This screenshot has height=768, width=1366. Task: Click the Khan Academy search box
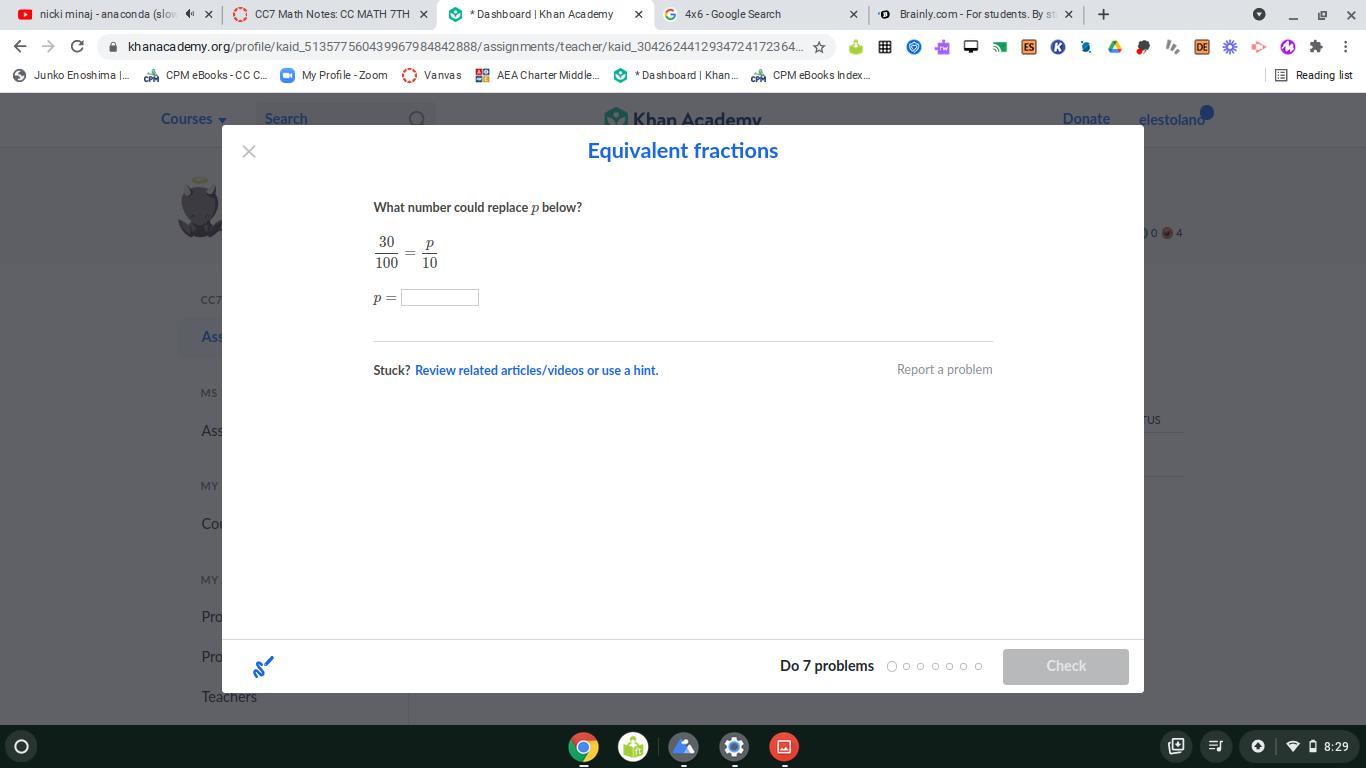click(345, 118)
